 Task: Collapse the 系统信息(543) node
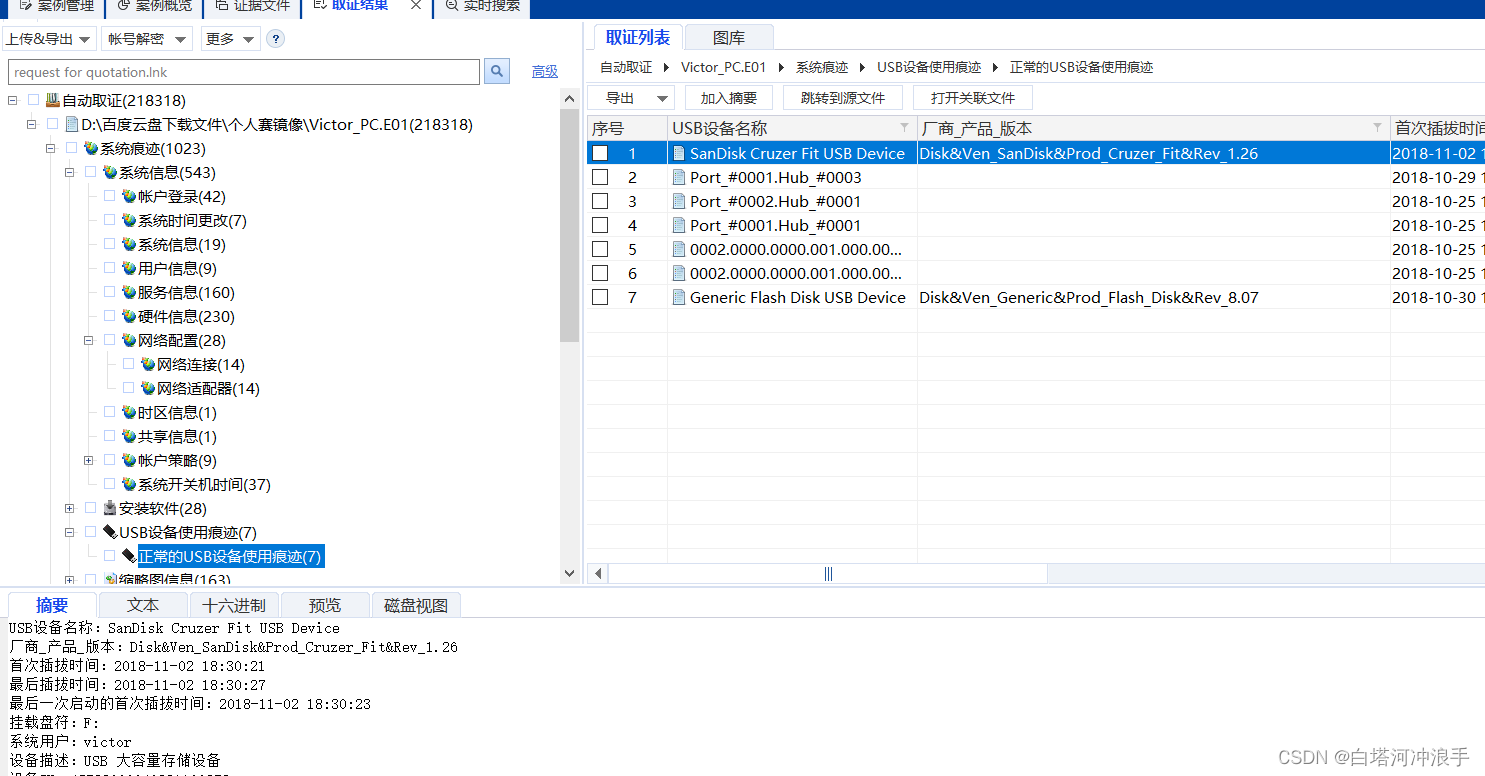(70, 172)
